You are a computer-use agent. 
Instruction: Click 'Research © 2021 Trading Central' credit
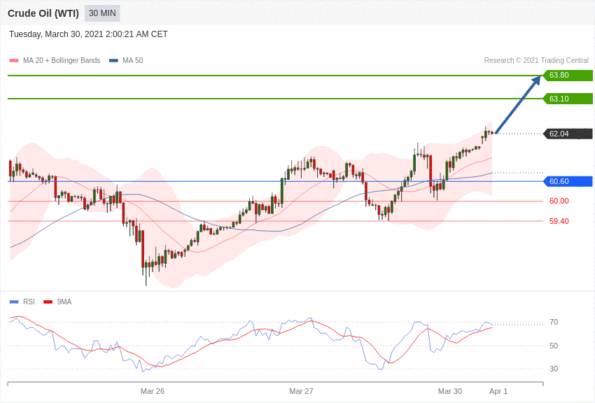point(536,60)
